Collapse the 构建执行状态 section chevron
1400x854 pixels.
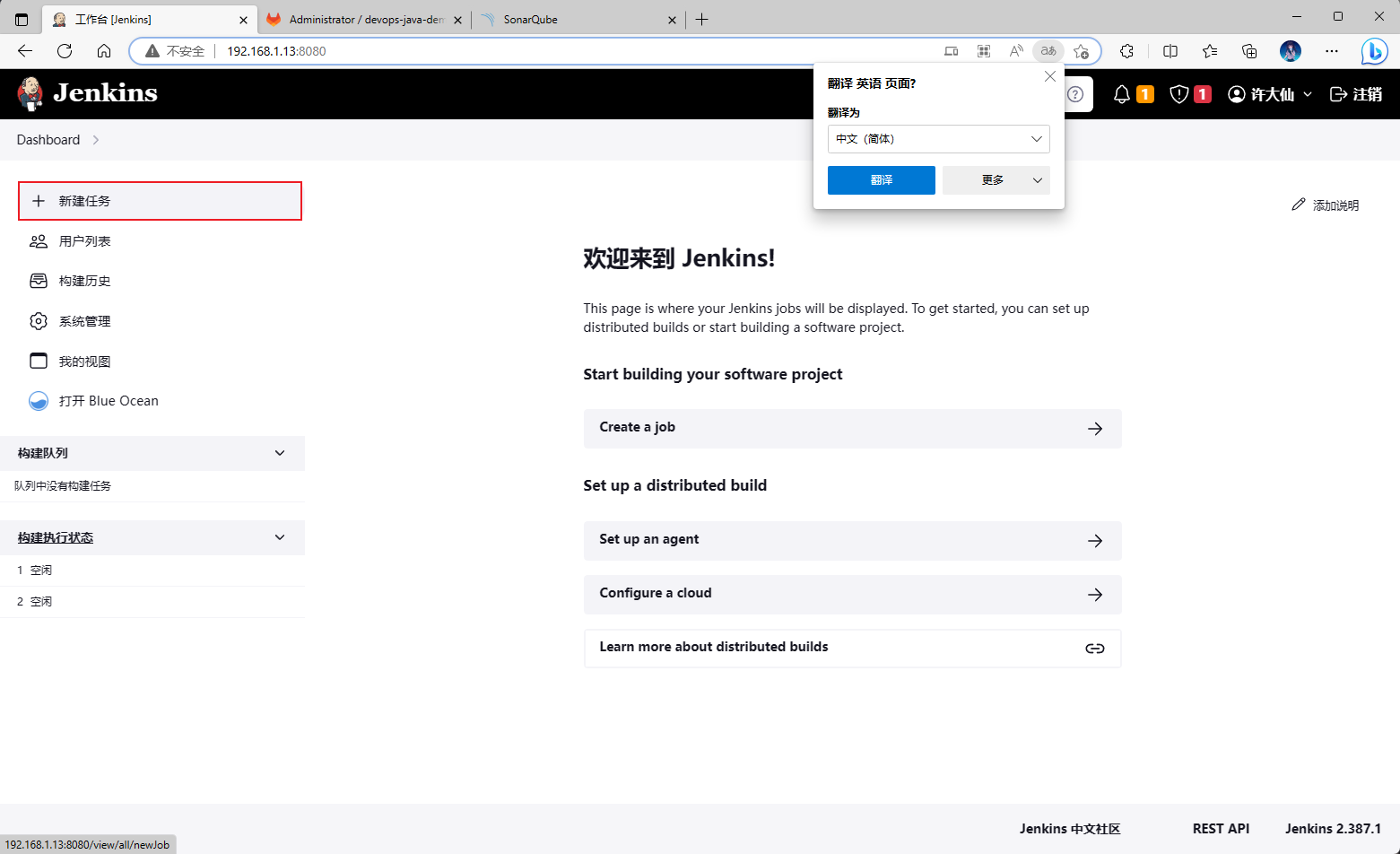coord(280,537)
